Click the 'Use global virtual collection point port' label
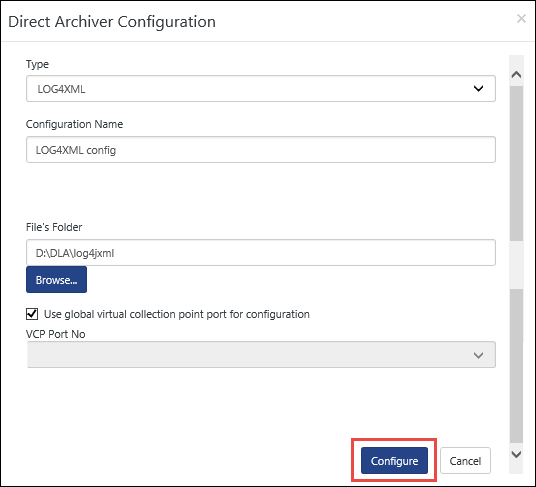Image resolution: width=536 pixels, height=487 pixels. point(177,314)
